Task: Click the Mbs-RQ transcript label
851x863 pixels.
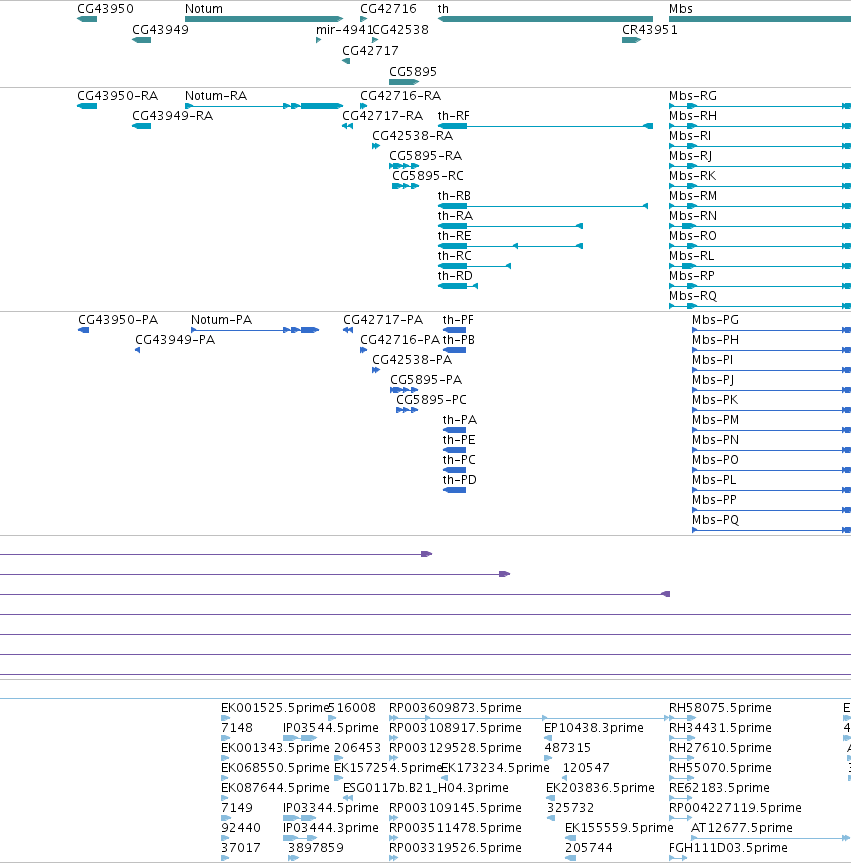Action: point(692,296)
